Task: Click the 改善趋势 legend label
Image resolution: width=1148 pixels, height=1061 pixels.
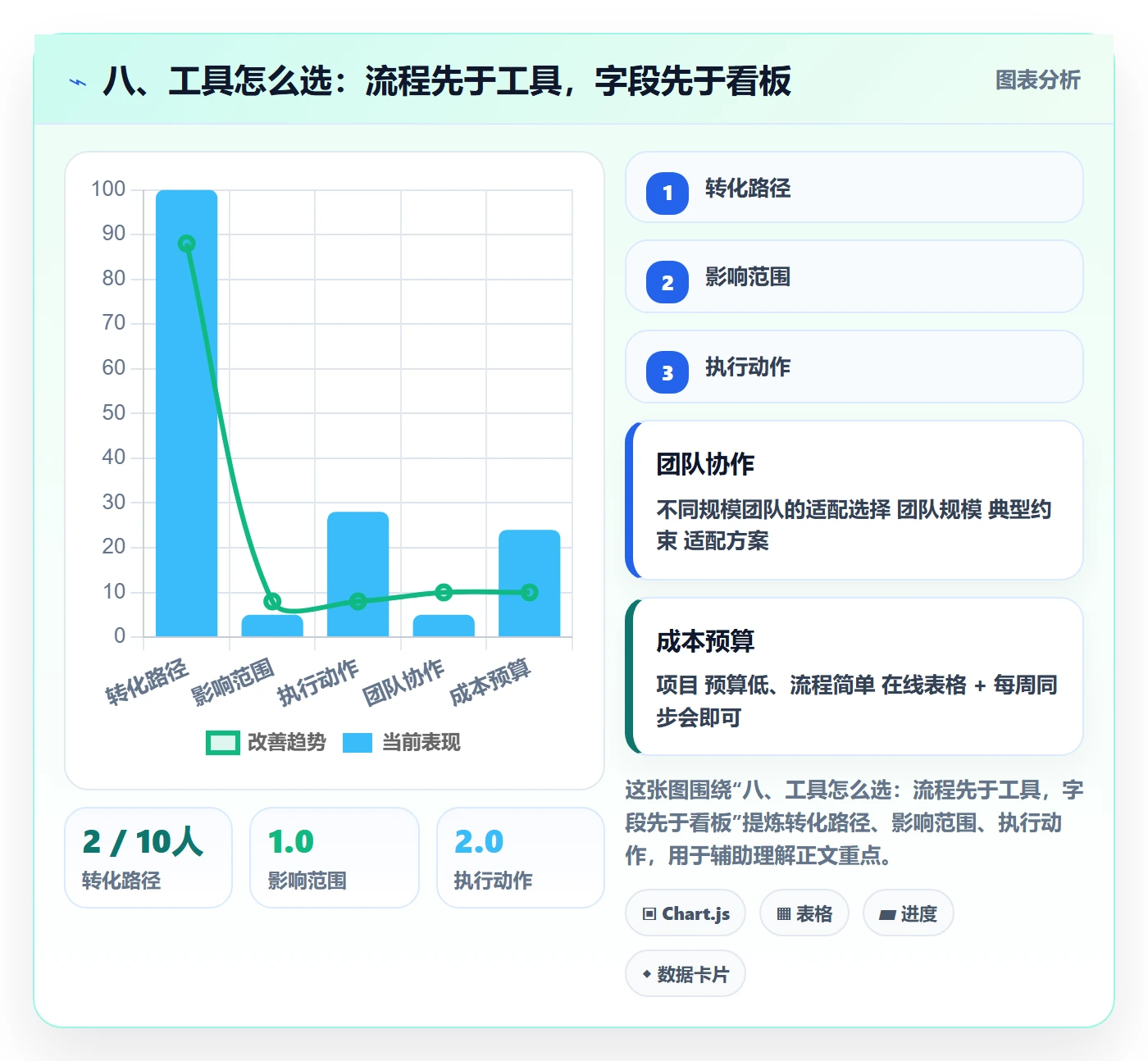Action: tap(287, 743)
